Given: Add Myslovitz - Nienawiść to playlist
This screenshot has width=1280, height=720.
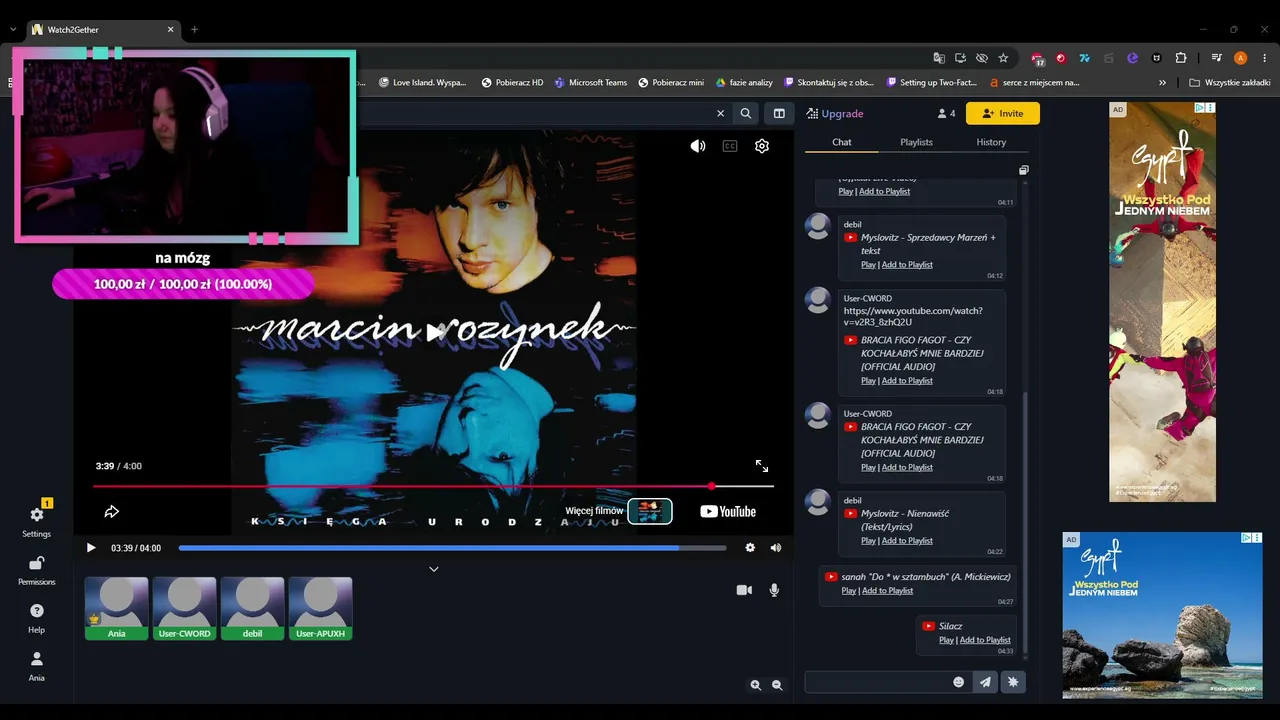Looking at the screenshot, I should coord(907,541).
